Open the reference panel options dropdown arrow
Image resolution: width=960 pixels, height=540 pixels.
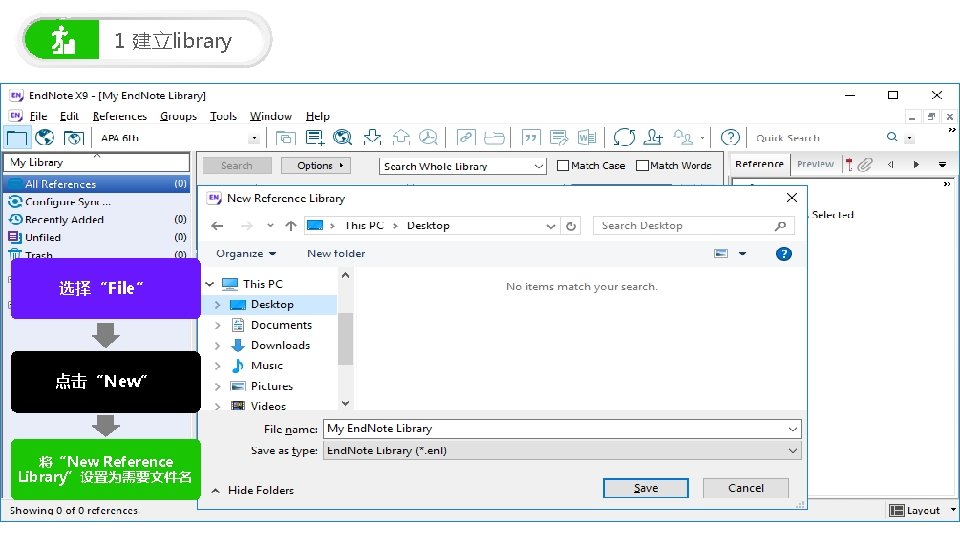click(x=942, y=164)
